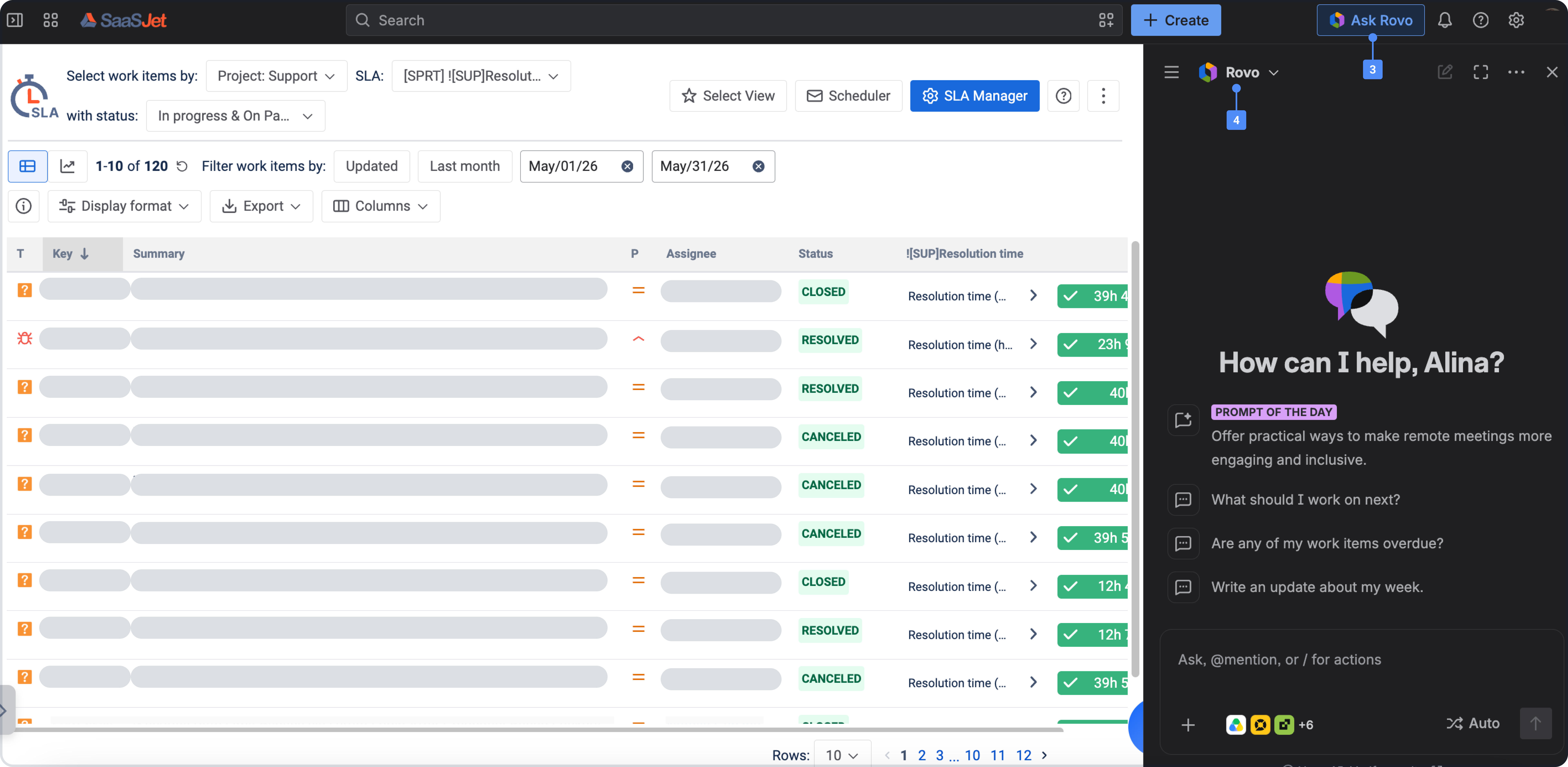The height and width of the screenshot is (767, 1568).
Task: Open the Project: Support dropdown
Action: (x=276, y=76)
